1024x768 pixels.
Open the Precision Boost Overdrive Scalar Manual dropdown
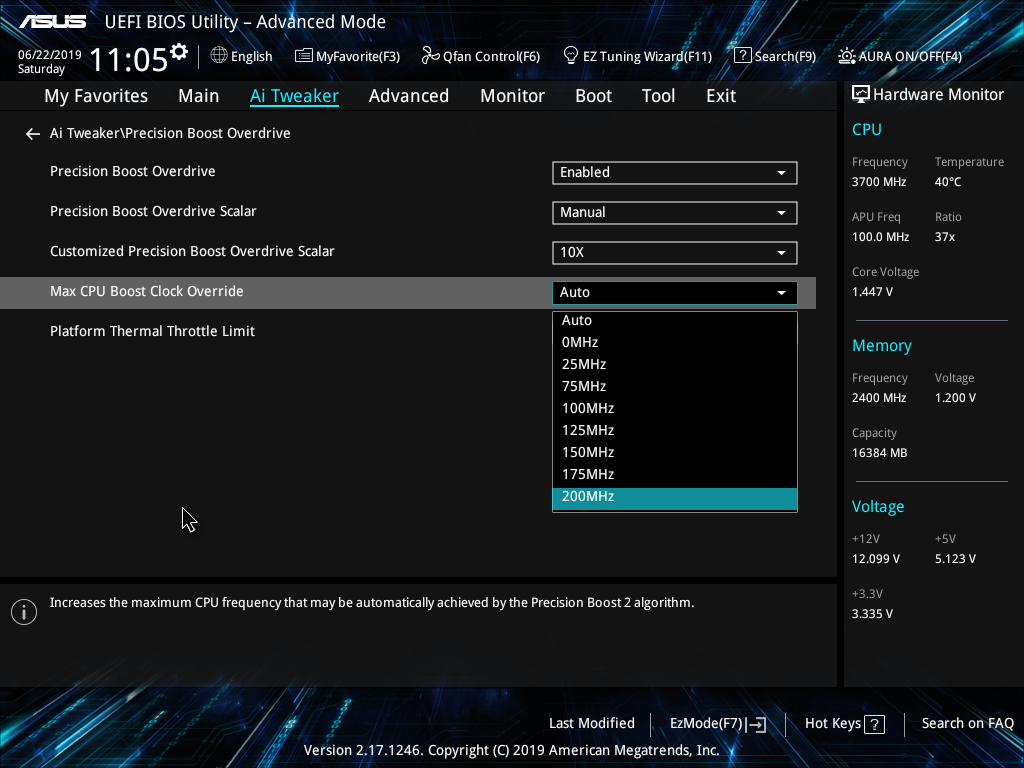coord(675,213)
